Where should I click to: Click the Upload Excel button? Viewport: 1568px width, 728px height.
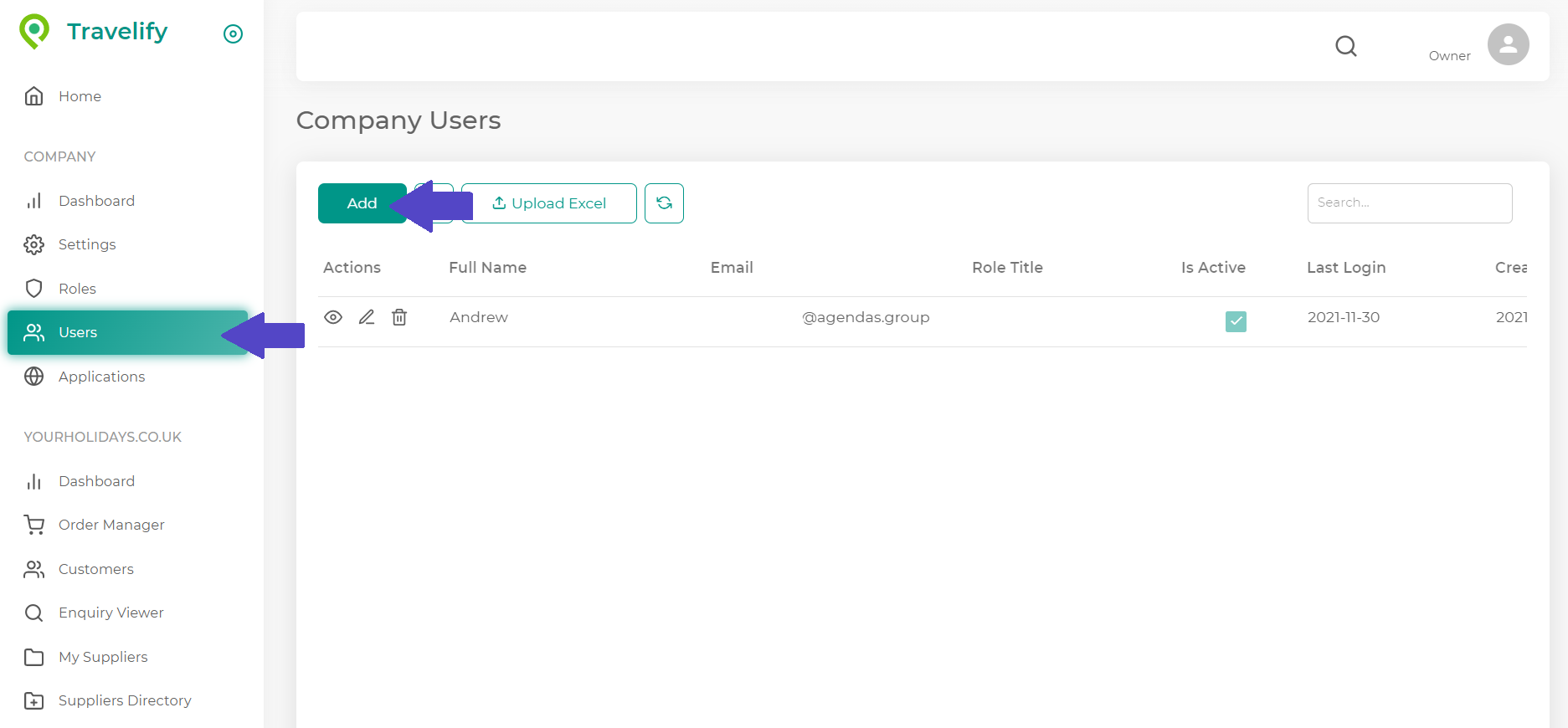[x=549, y=203]
